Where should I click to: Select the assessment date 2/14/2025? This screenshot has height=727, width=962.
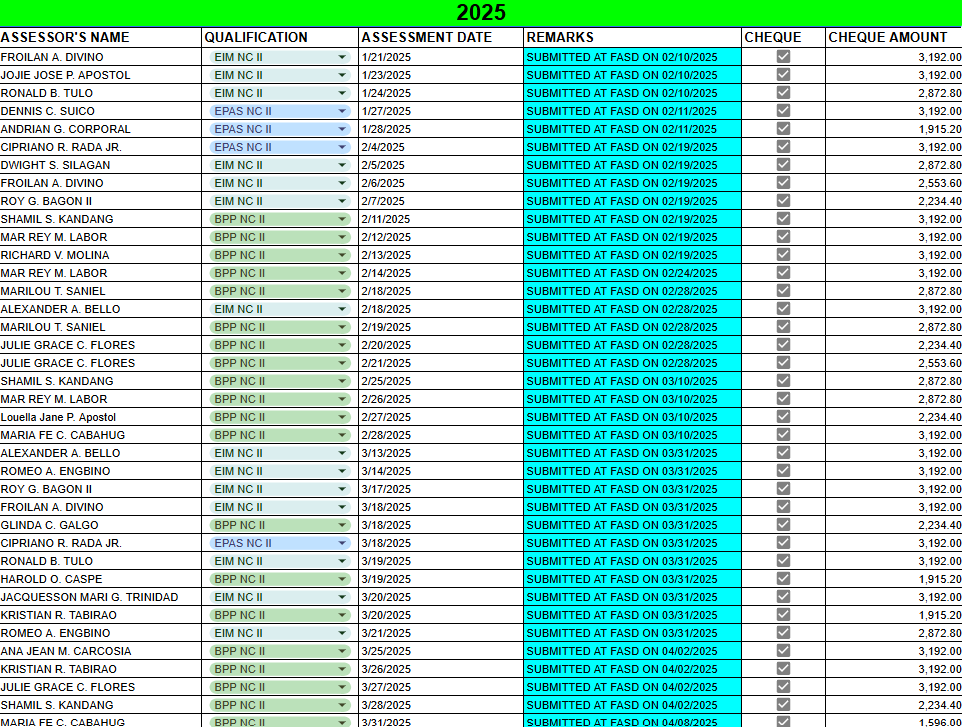[x=441, y=273]
